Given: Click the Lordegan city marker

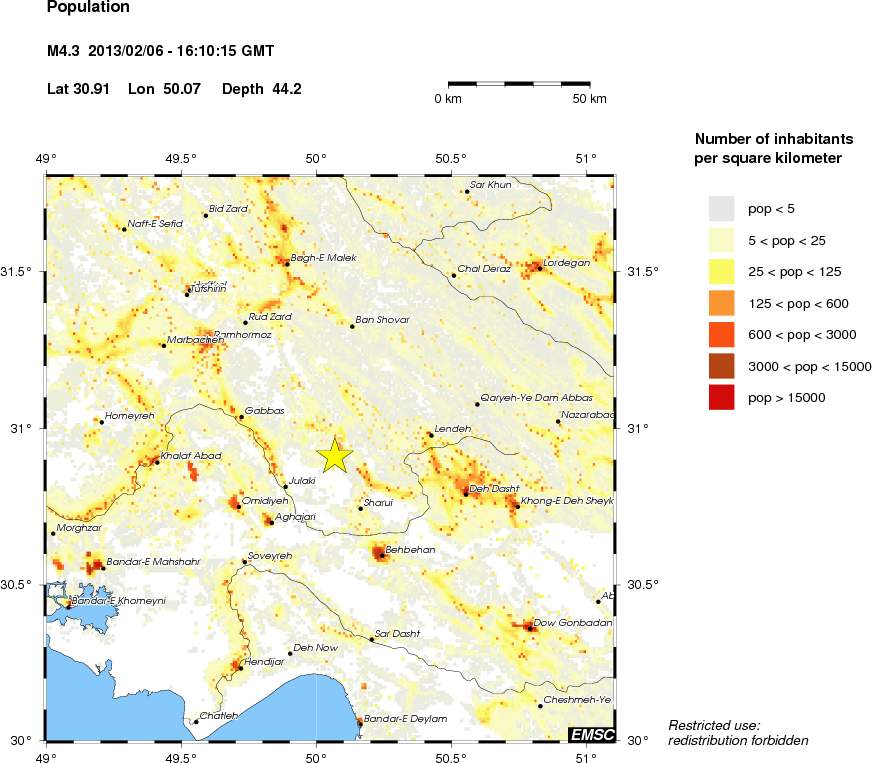Looking at the screenshot, I should point(539,268).
